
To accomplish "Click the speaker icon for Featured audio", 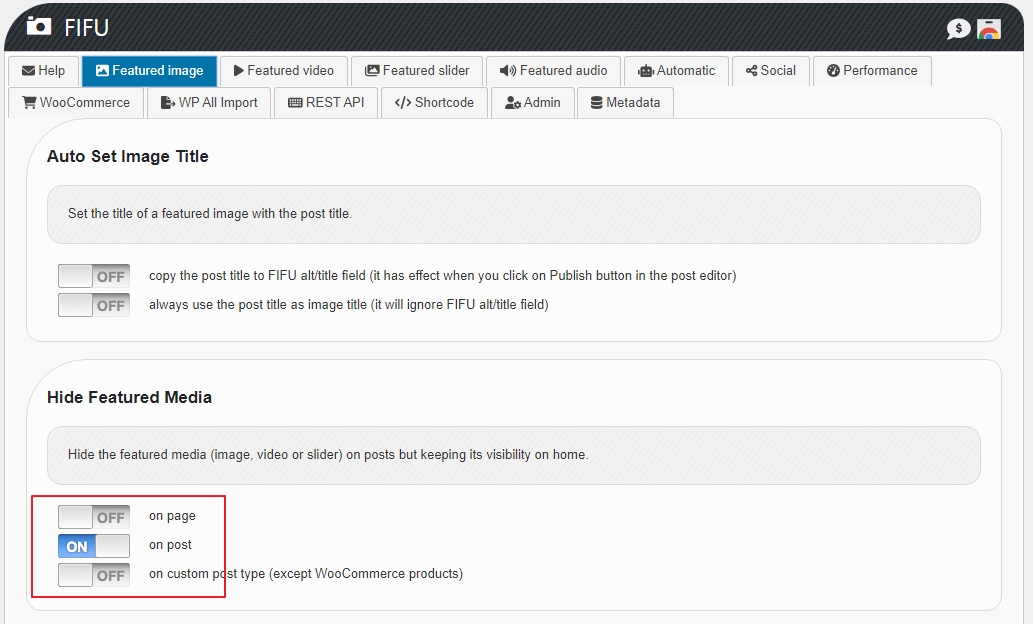I will click(x=507, y=71).
